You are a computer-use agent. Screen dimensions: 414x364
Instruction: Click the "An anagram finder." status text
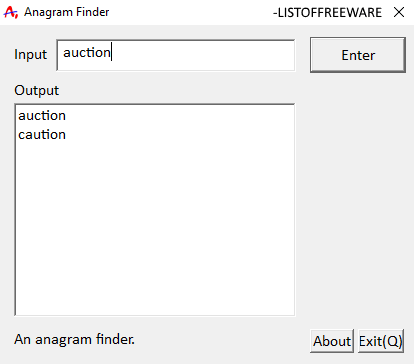point(74,339)
